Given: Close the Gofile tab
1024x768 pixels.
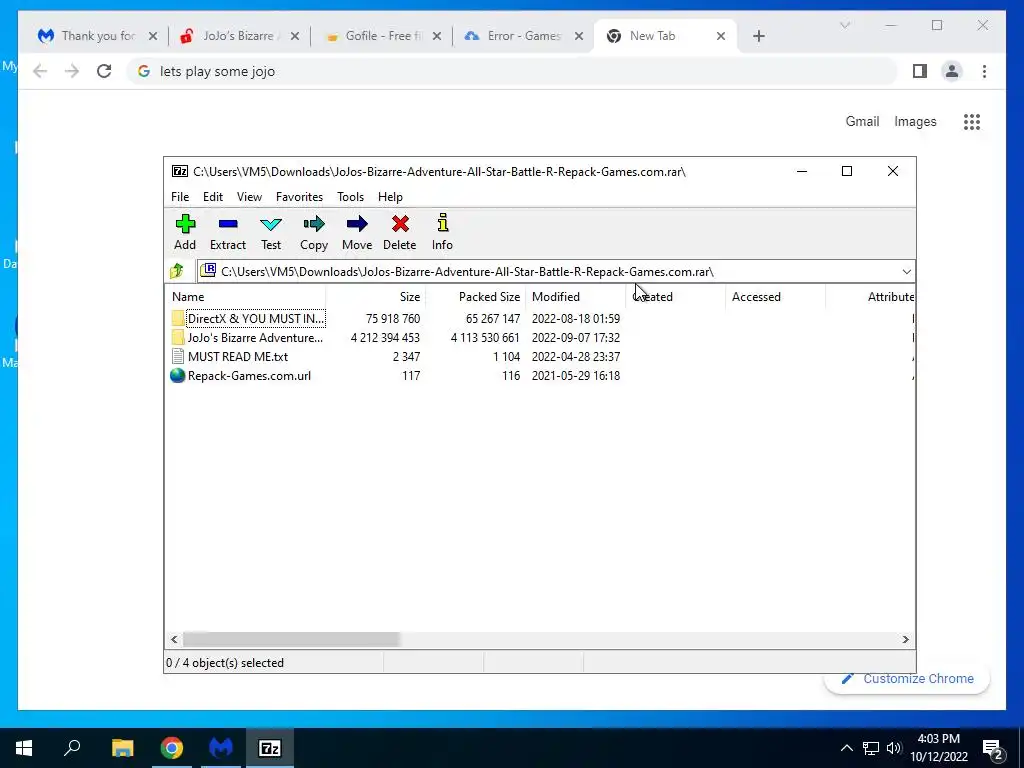Looking at the screenshot, I should point(437,36).
